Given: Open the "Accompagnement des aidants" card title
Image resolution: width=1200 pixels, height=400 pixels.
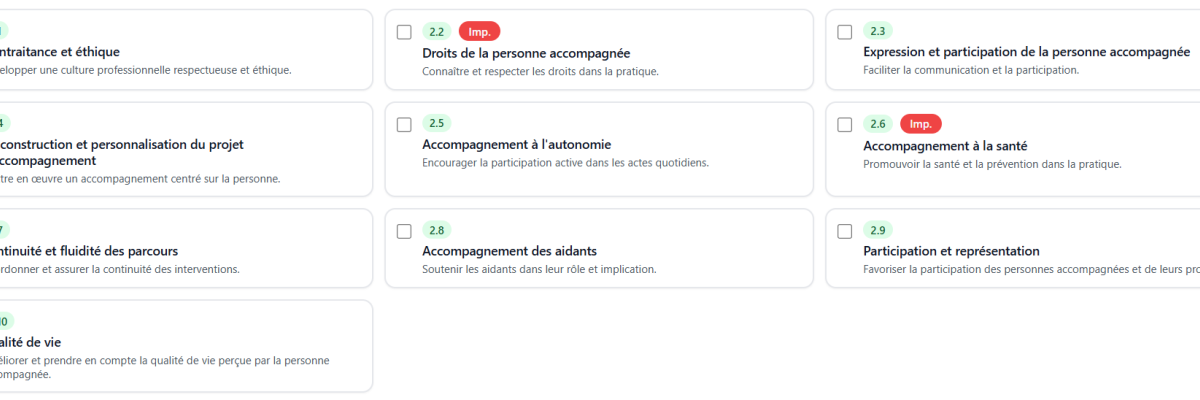Looking at the screenshot, I should (509, 251).
